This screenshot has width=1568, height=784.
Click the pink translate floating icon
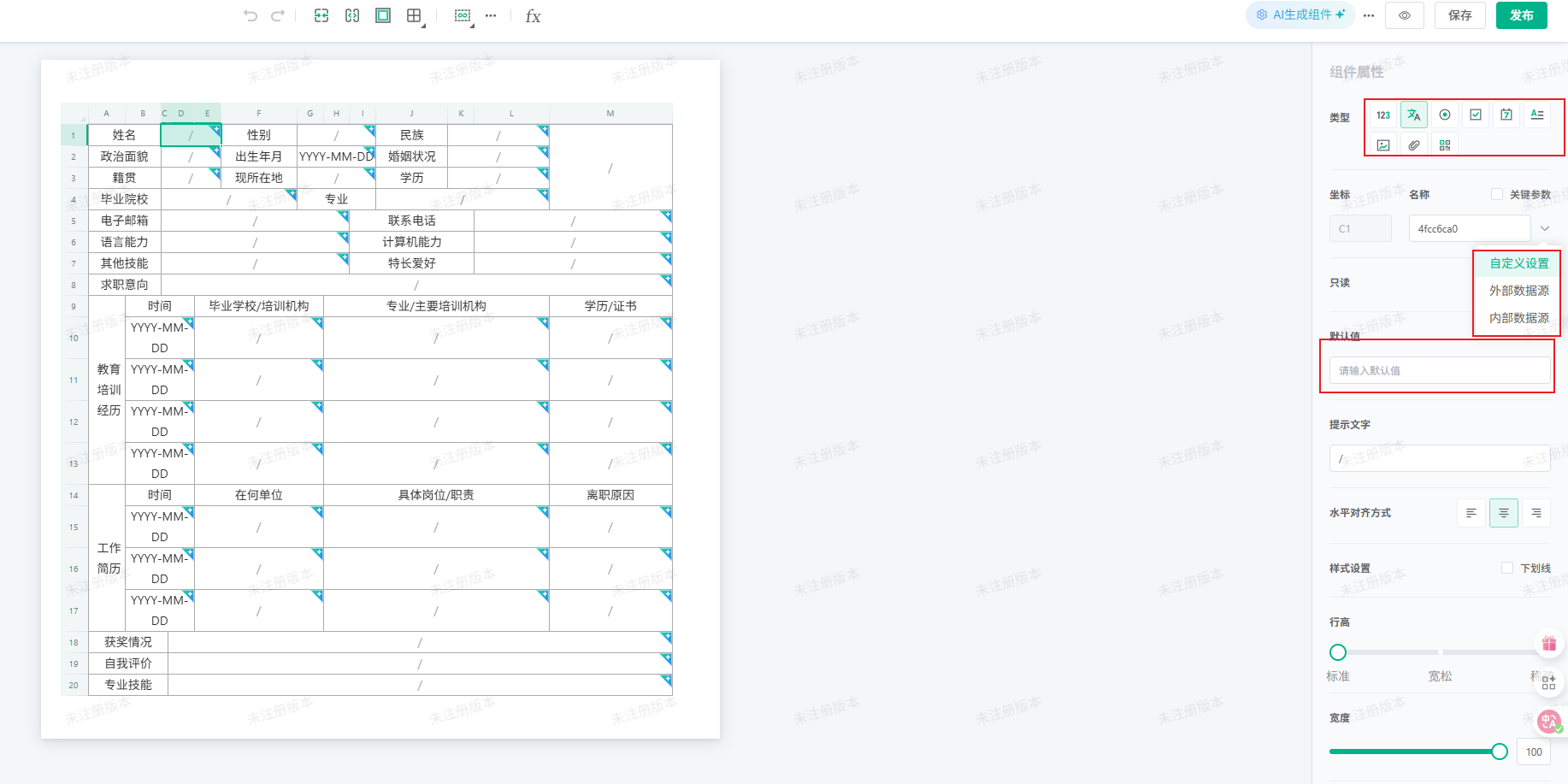click(1549, 722)
